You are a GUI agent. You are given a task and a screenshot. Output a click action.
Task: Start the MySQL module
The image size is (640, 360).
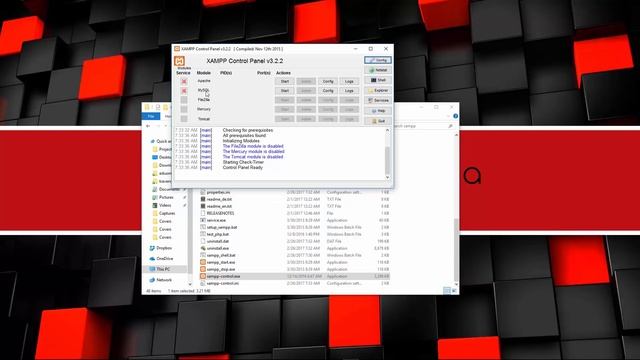[x=285, y=91]
